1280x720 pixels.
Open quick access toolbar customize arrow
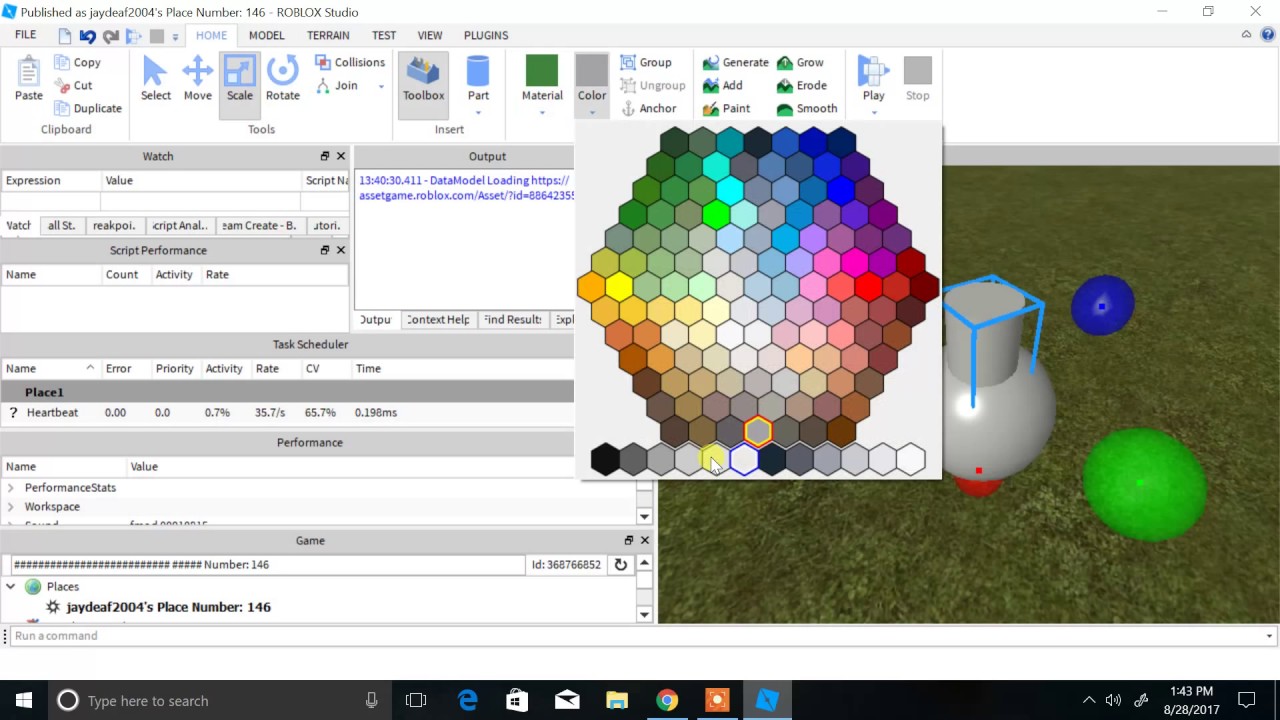click(x=175, y=37)
